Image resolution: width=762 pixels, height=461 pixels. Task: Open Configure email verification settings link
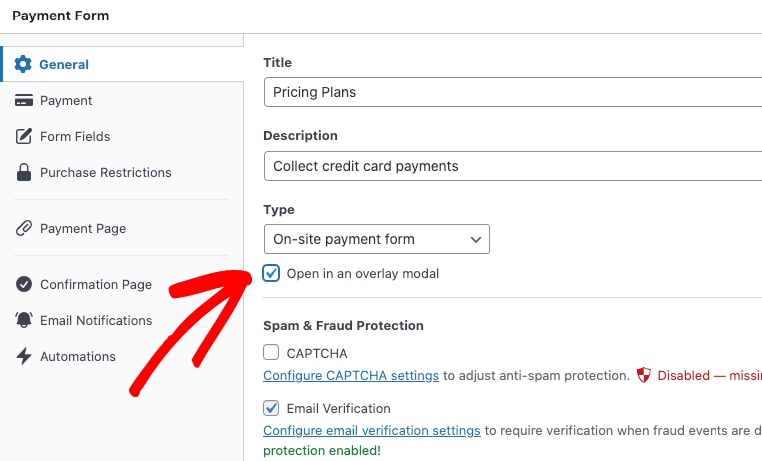pos(372,431)
